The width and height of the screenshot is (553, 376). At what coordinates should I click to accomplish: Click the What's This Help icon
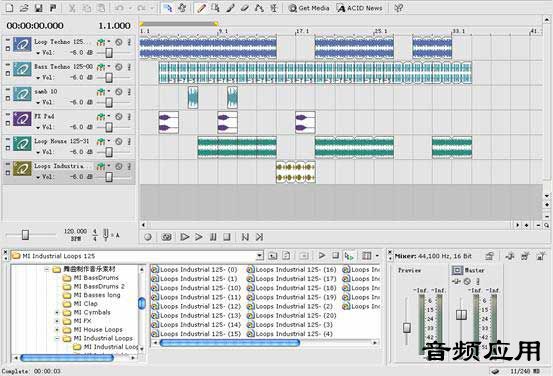click(399, 8)
